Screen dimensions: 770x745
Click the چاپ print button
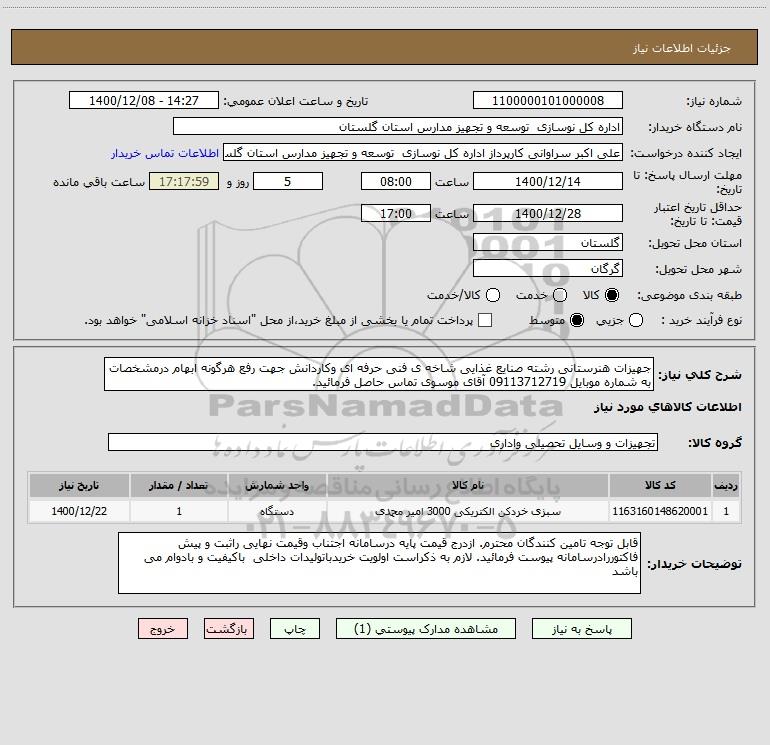pos(295,629)
